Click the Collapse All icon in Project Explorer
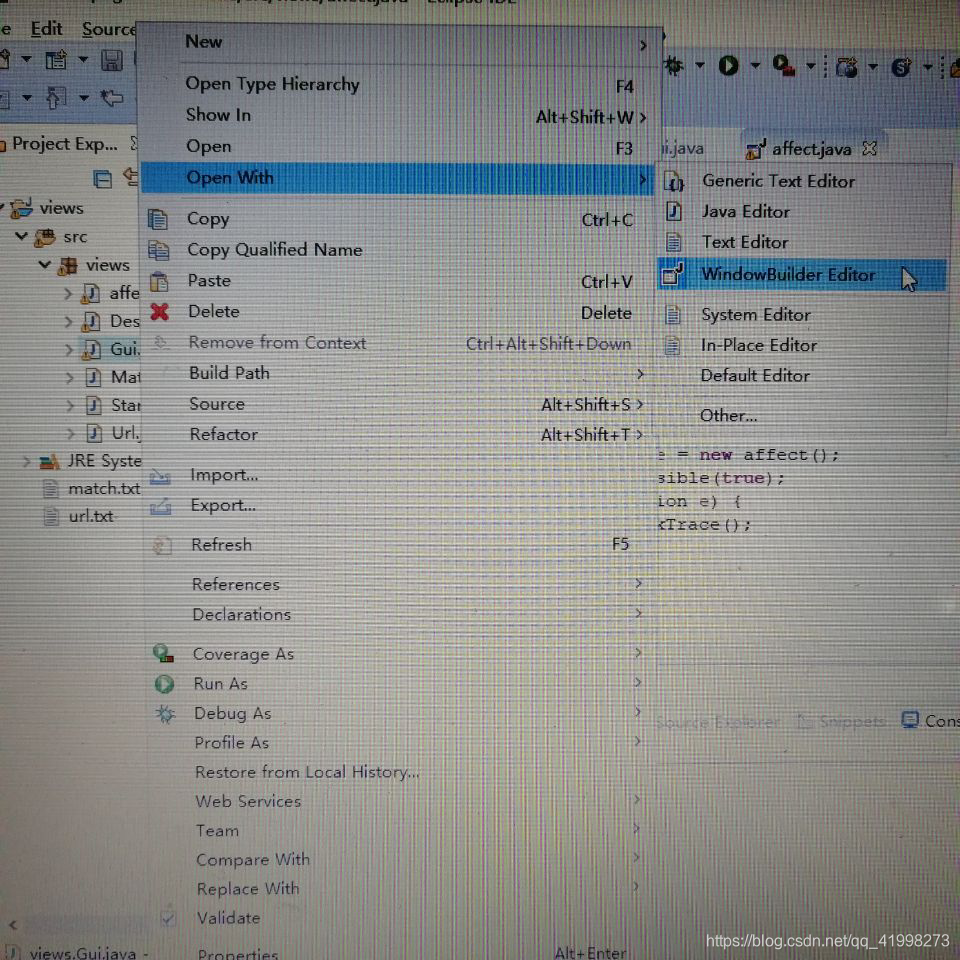This screenshot has height=960, width=960. (x=102, y=179)
